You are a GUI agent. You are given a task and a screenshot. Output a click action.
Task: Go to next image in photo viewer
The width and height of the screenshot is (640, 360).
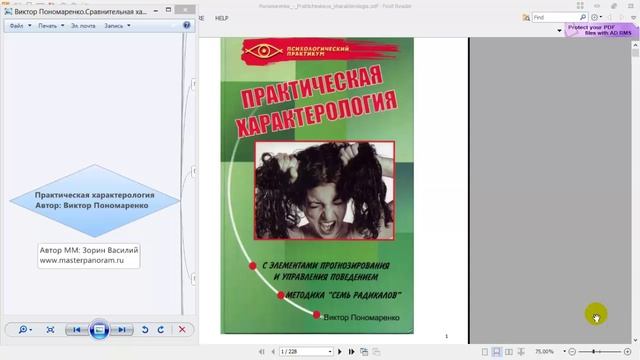click(x=122, y=330)
